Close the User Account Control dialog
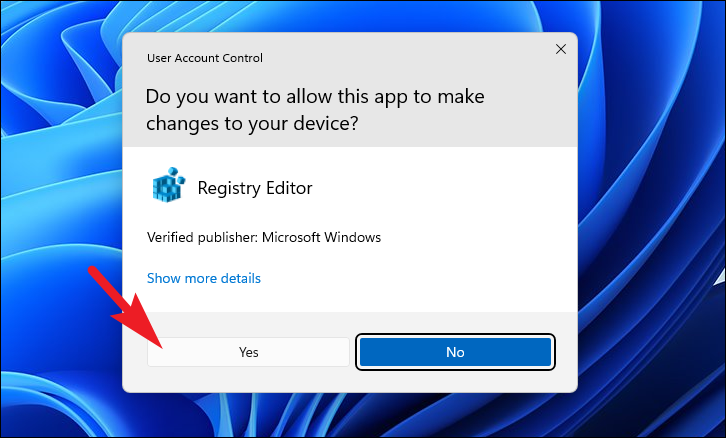The image size is (726, 438). coord(561,49)
